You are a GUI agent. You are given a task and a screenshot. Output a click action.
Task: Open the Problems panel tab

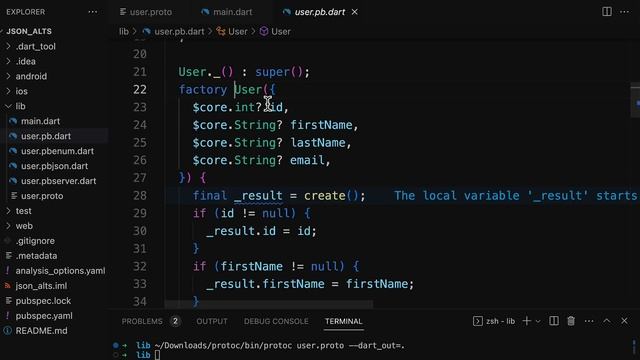click(x=142, y=321)
